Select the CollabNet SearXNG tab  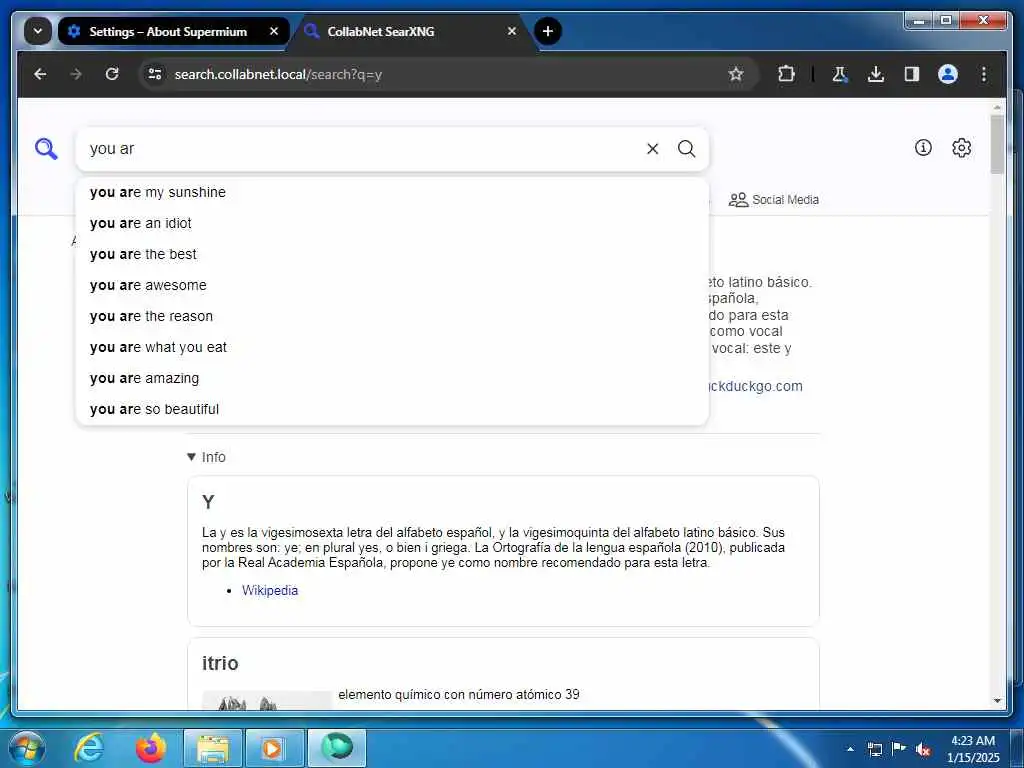(411, 31)
